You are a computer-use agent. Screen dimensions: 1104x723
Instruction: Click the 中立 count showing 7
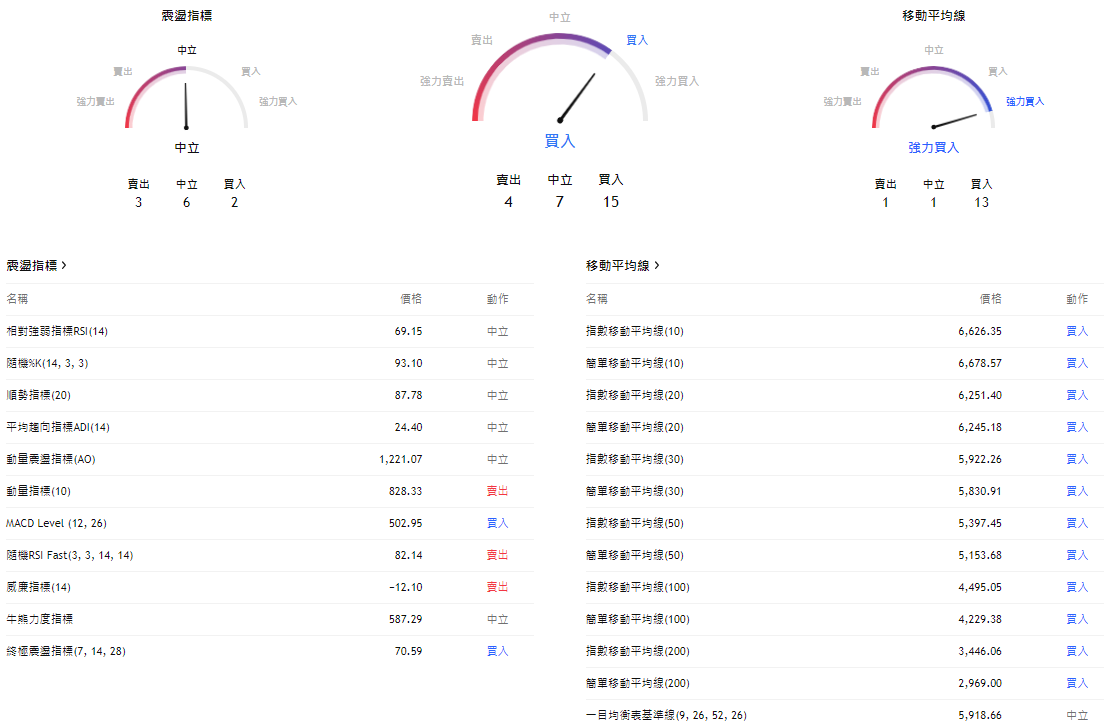tap(560, 193)
